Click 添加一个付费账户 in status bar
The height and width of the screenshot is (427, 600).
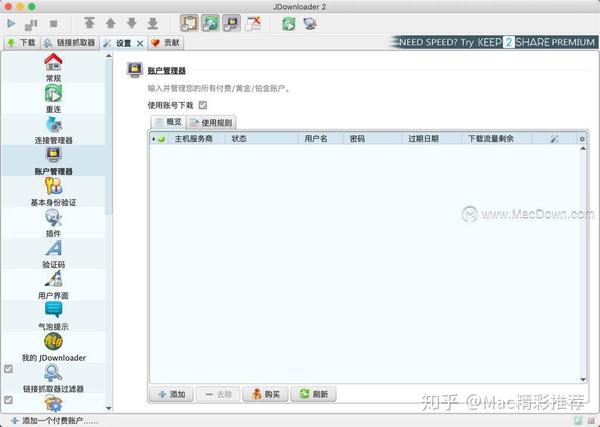pos(54,421)
